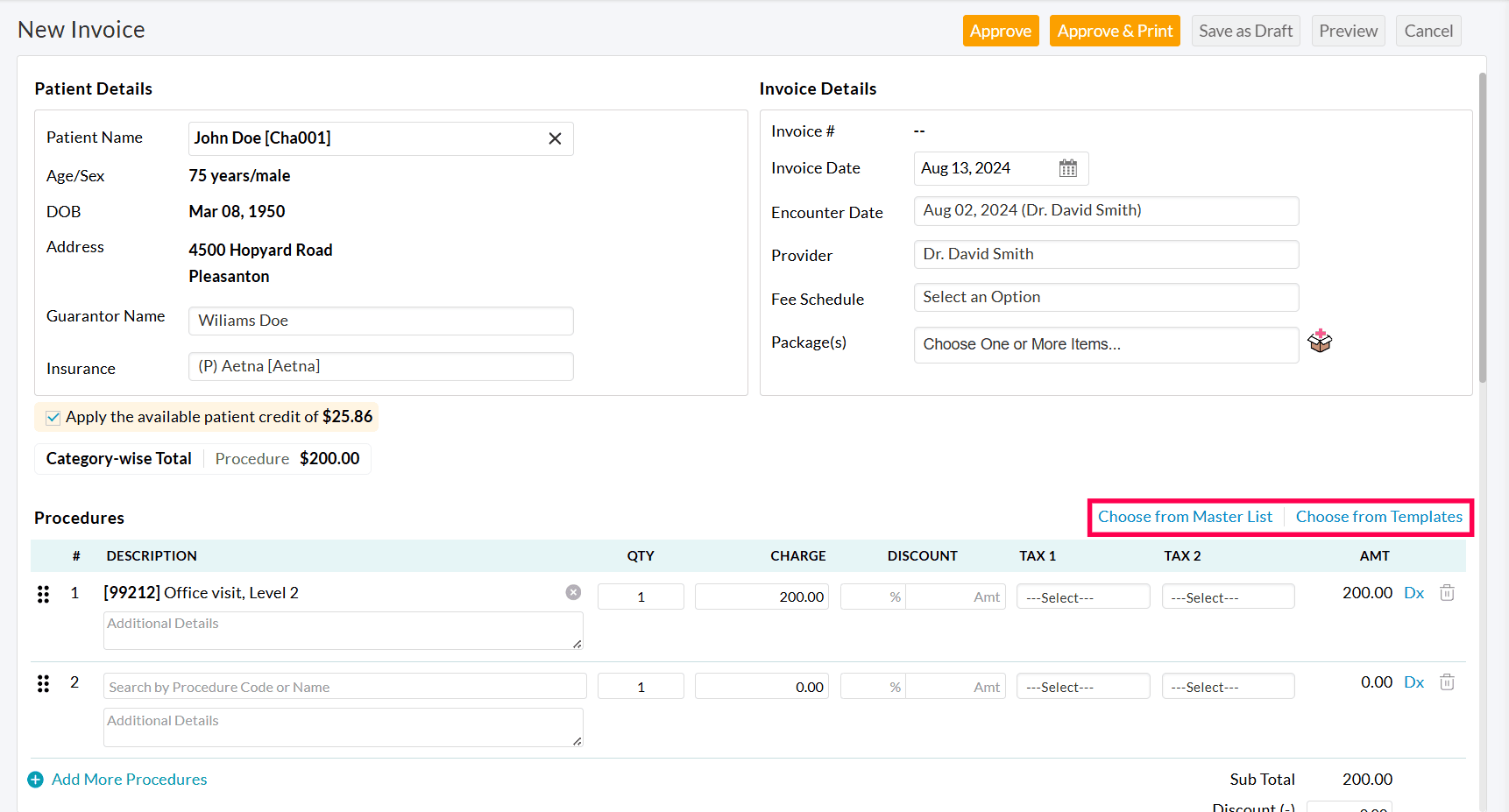Screen dimensions: 1509x812
Task: Click the package icon next to Package(s)
Action: pyautogui.click(x=1321, y=342)
